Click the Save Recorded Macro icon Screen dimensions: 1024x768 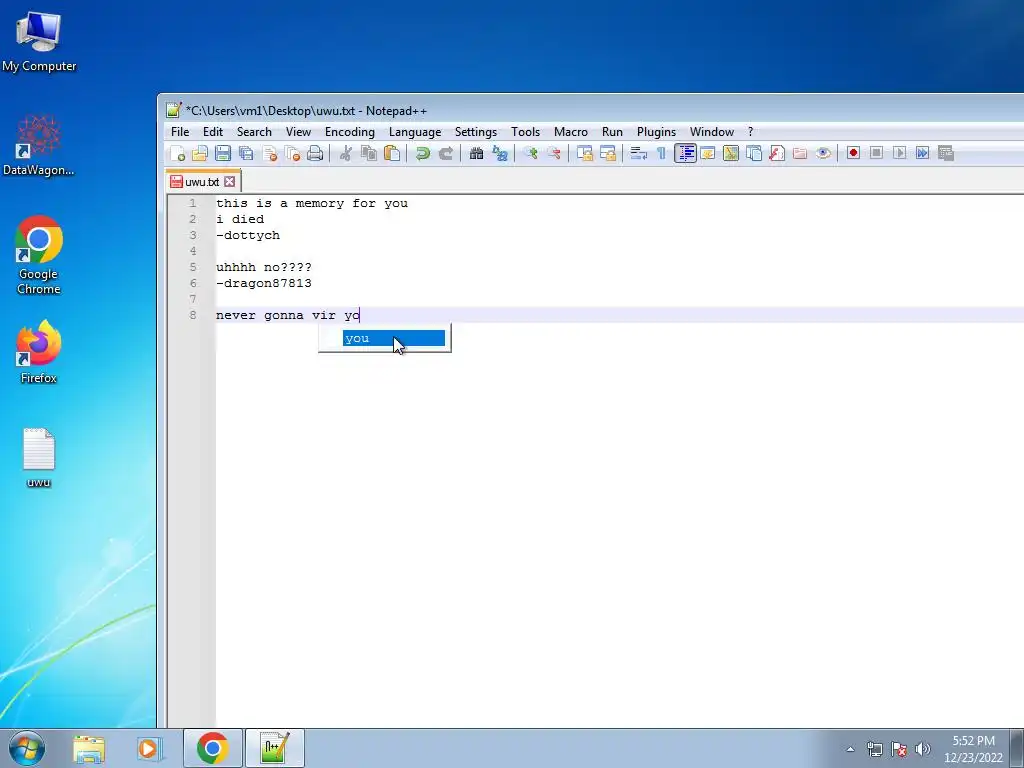point(946,153)
